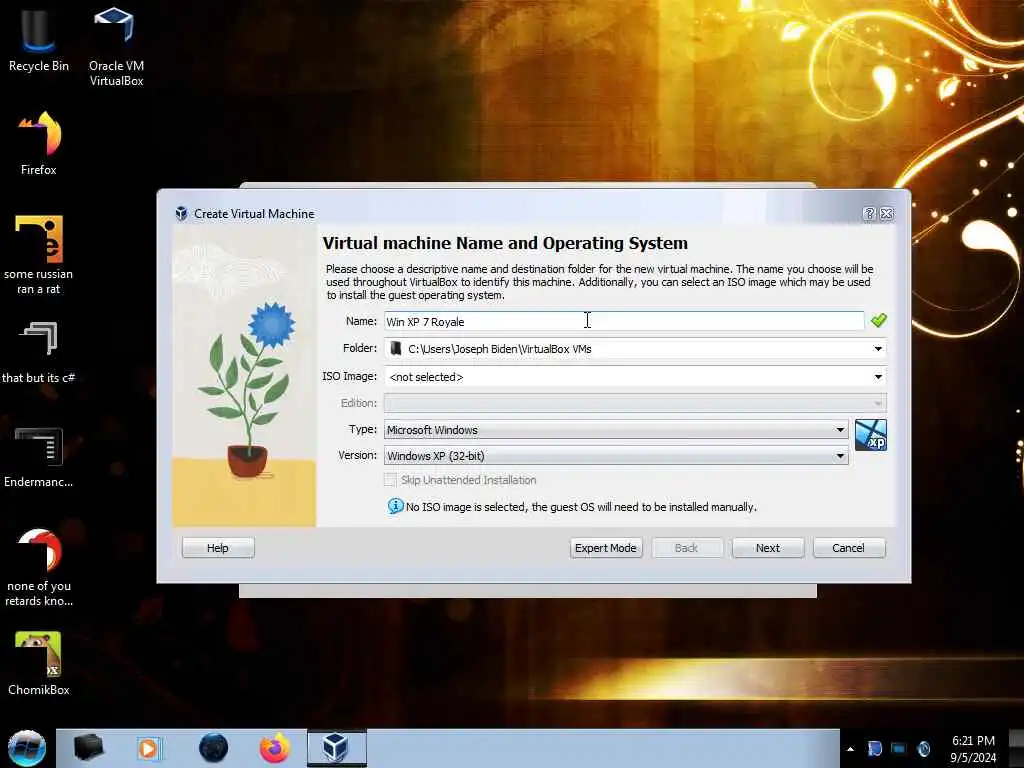Screen dimensions: 1024x768
Task: Open the Type dropdown showing Microsoft Windows
Action: [616, 430]
